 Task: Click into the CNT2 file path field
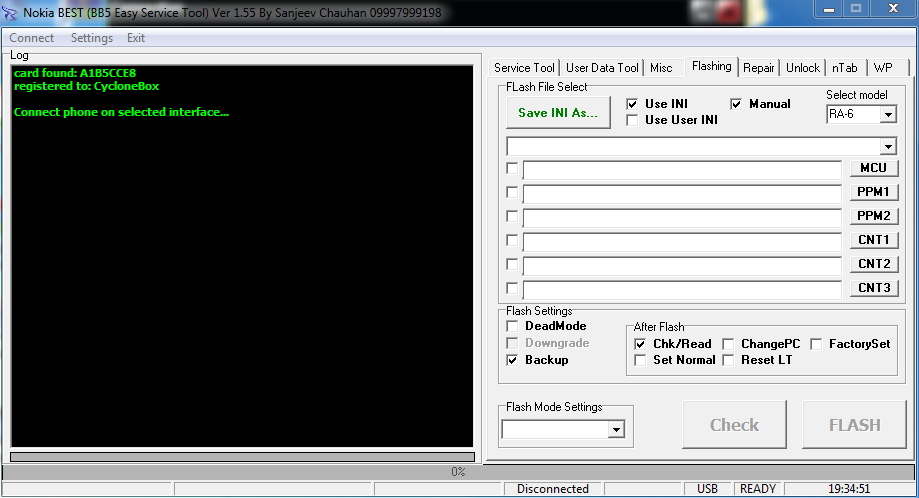(682, 267)
